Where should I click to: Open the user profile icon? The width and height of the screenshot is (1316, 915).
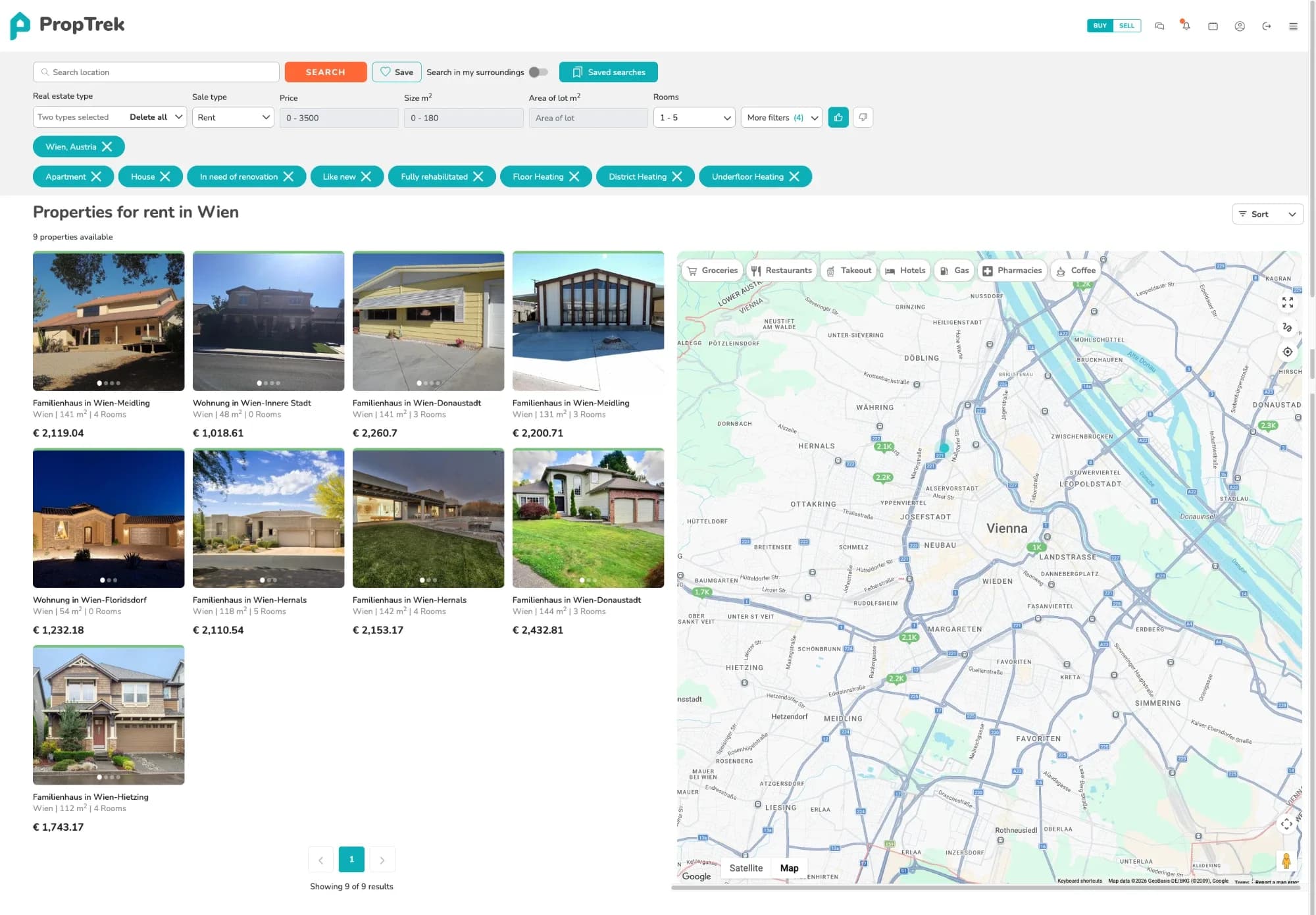1240,26
